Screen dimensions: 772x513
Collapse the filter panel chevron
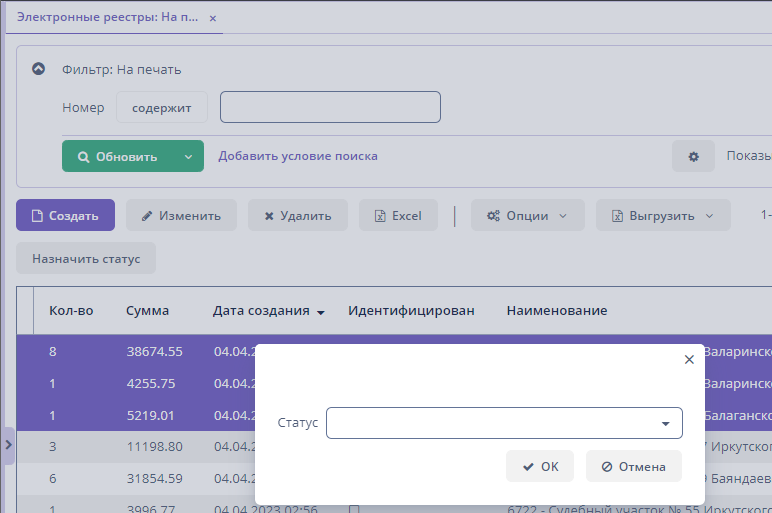click(x=39, y=70)
